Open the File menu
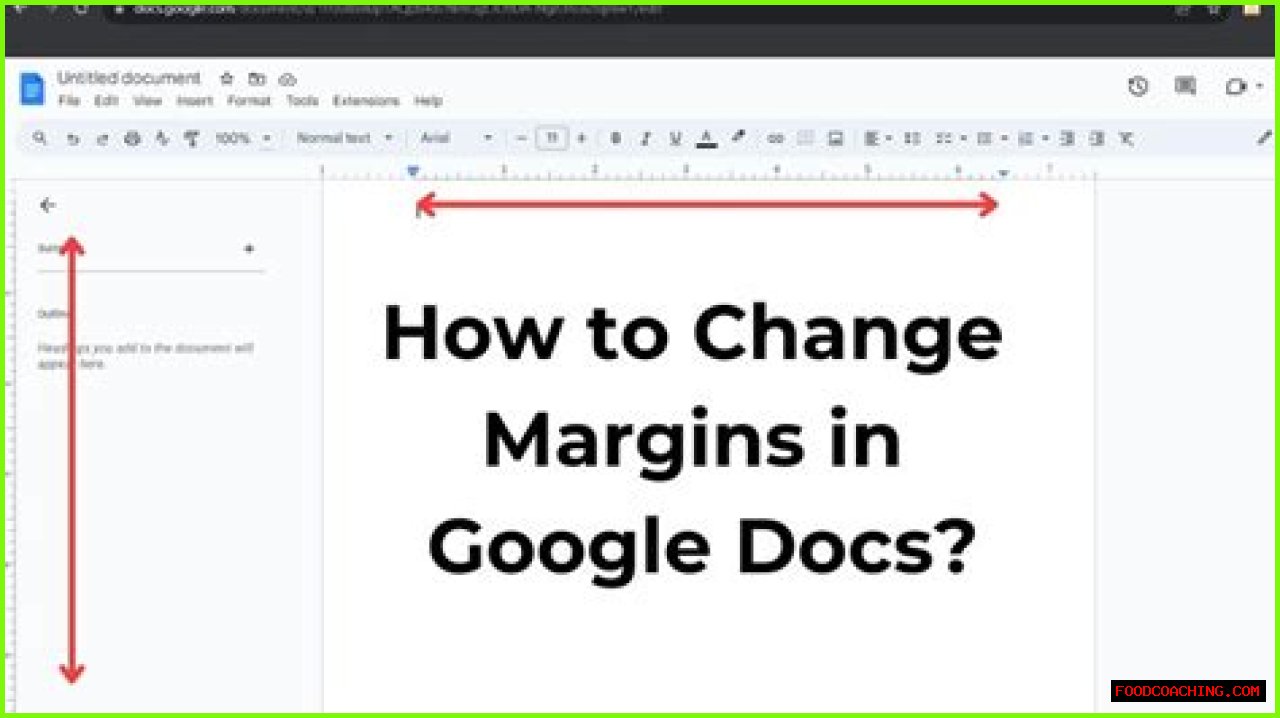1280x718 pixels. click(x=68, y=101)
